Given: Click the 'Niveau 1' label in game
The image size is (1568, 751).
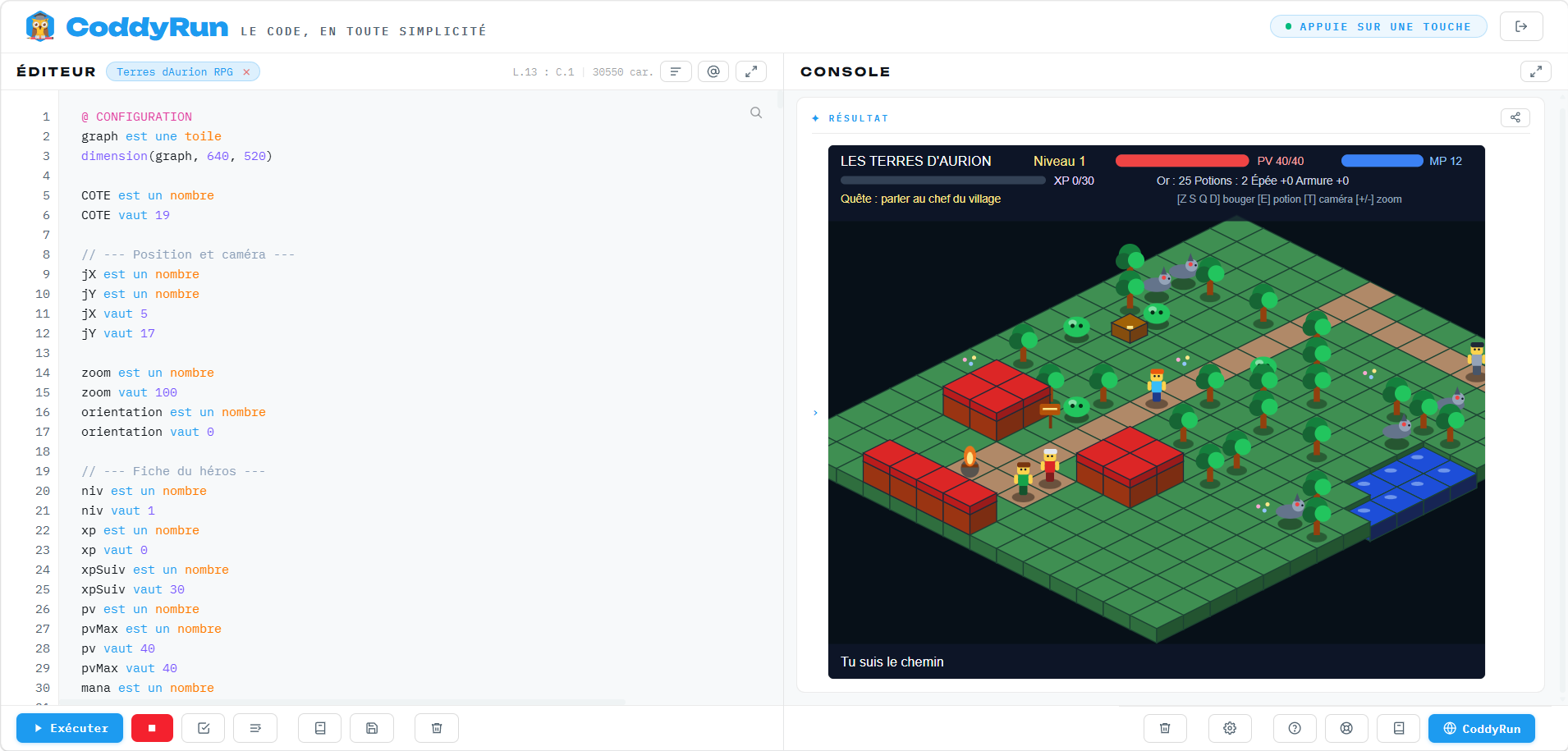Looking at the screenshot, I should pyautogui.click(x=1059, y=161).
